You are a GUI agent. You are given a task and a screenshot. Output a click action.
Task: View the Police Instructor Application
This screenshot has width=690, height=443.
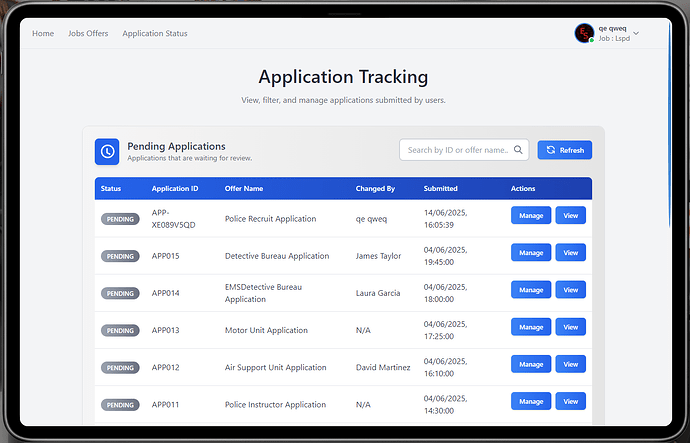[x=570, y=401]
